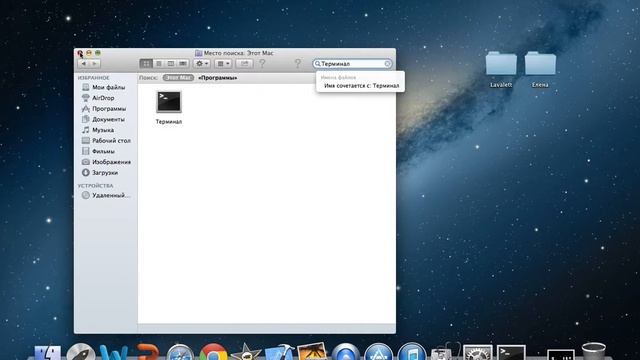The height and width of the screenshot is (360, 640).
Task: Select the Lavalett folder on the desktop
Action: [501, 69]
